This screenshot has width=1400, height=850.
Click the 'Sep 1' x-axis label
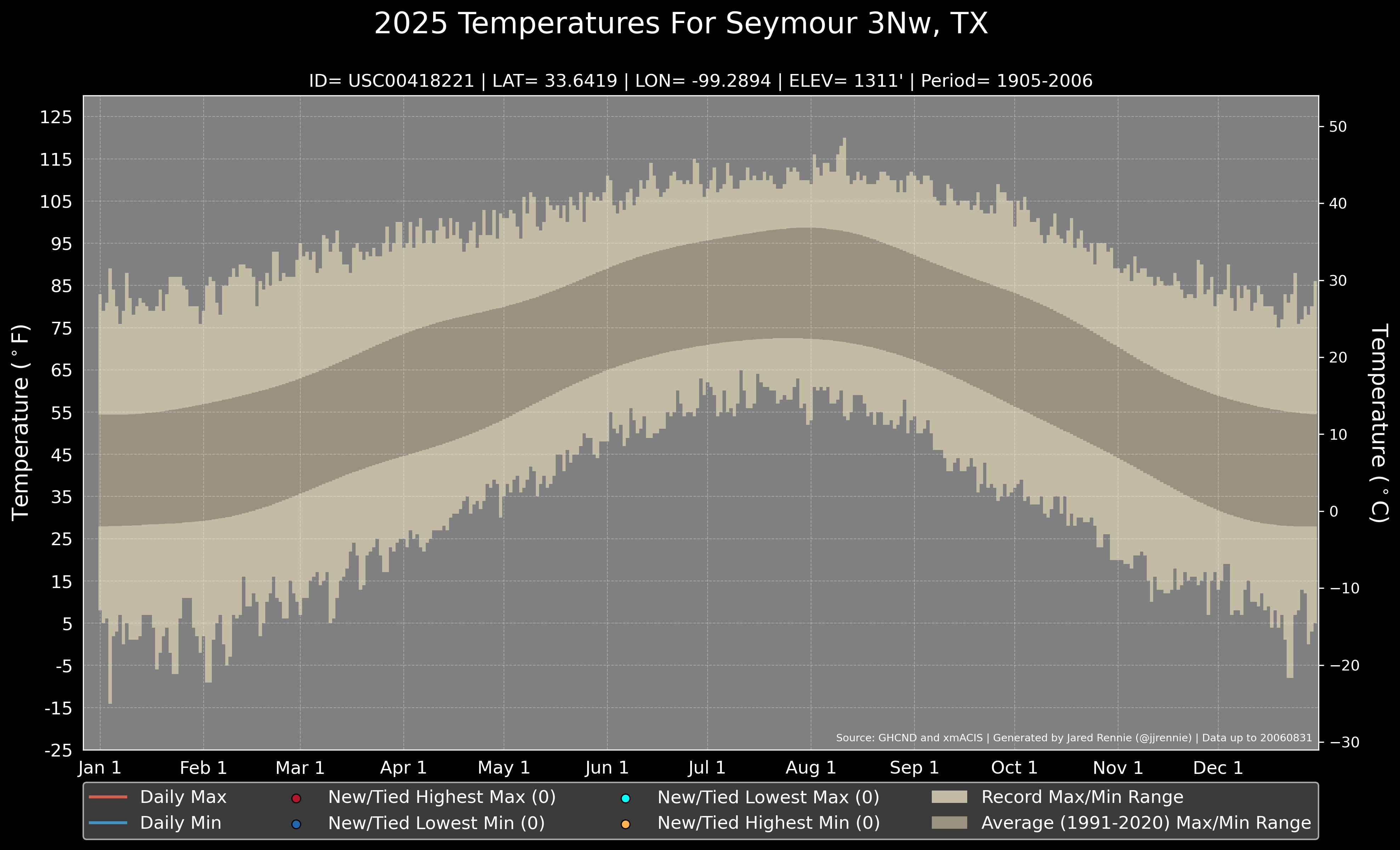(x=914, y=768)
